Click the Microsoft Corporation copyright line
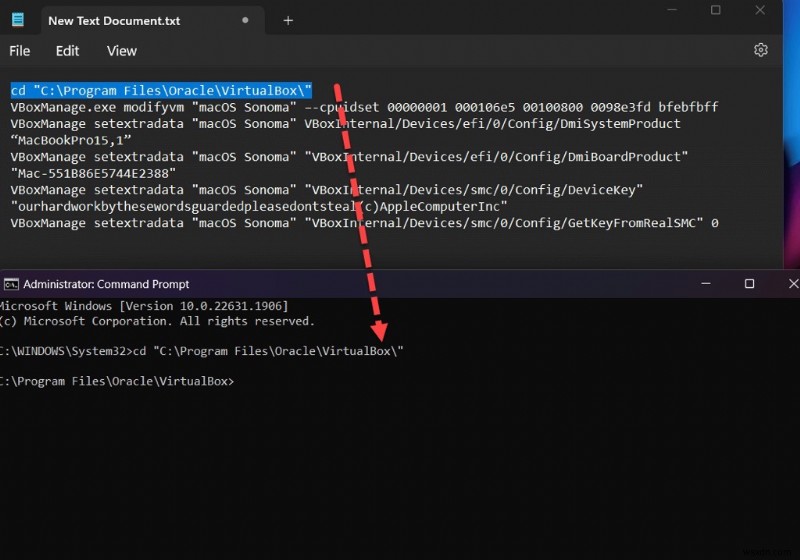Viewport: 800px width, 560px height. click(x=157, y=321)
